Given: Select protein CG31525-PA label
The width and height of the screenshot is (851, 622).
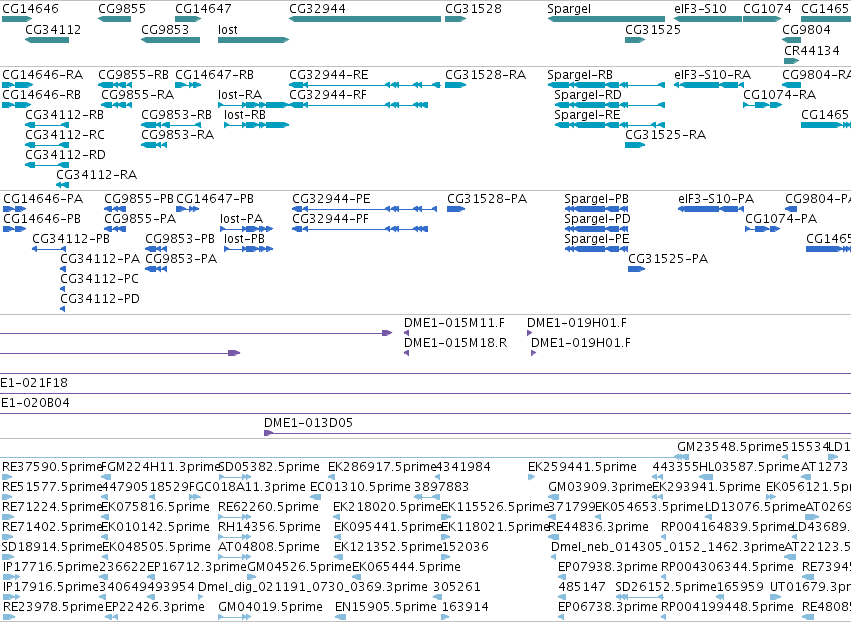Looking at the screenshot, I should [x=668, y=259].
